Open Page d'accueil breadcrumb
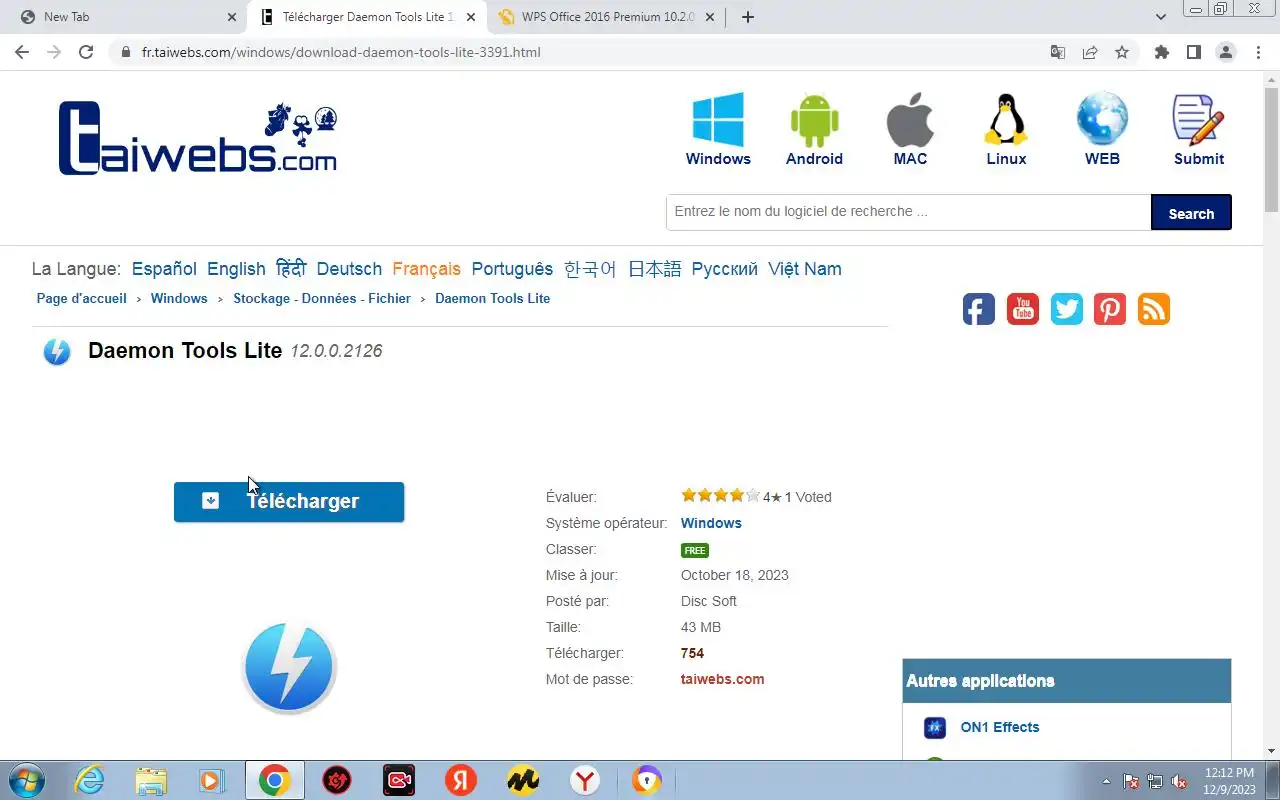Viewport: 1280px width, 800px height. [x=82, y=298]
